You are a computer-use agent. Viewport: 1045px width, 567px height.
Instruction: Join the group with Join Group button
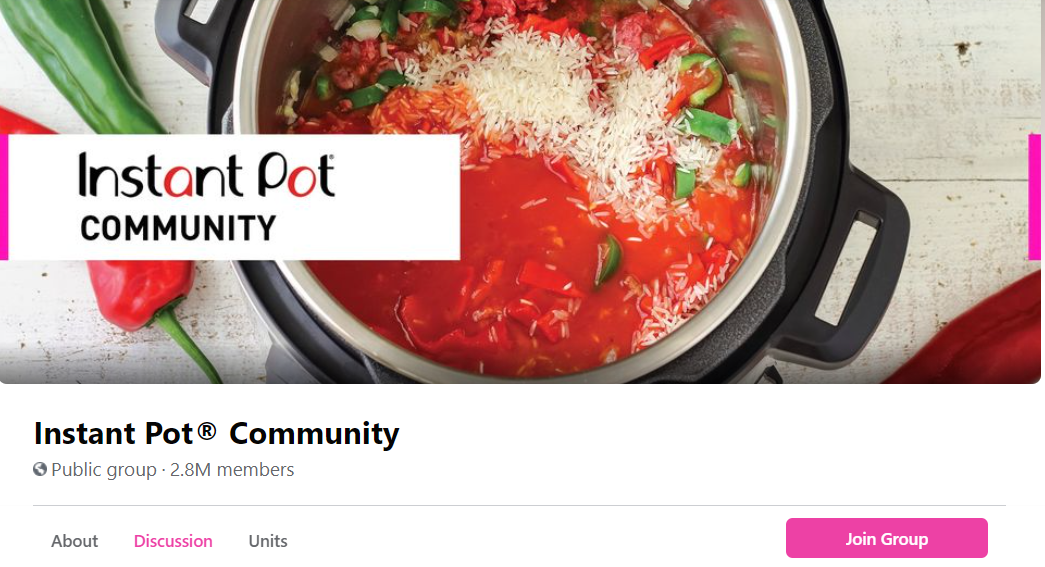point(886,538)
